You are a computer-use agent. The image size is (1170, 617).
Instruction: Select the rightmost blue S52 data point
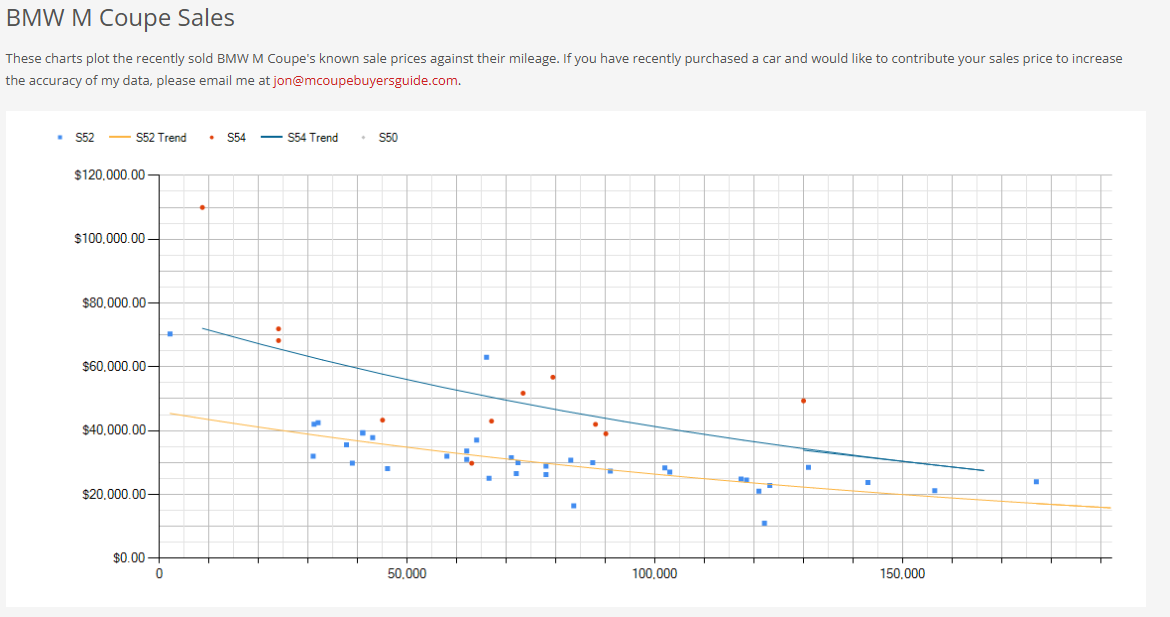tap(1036, 482)
